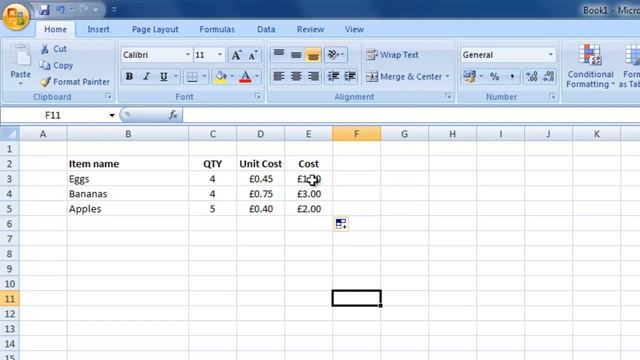
Task: Apply Accounting number format
Action: [x=470, y=76]
